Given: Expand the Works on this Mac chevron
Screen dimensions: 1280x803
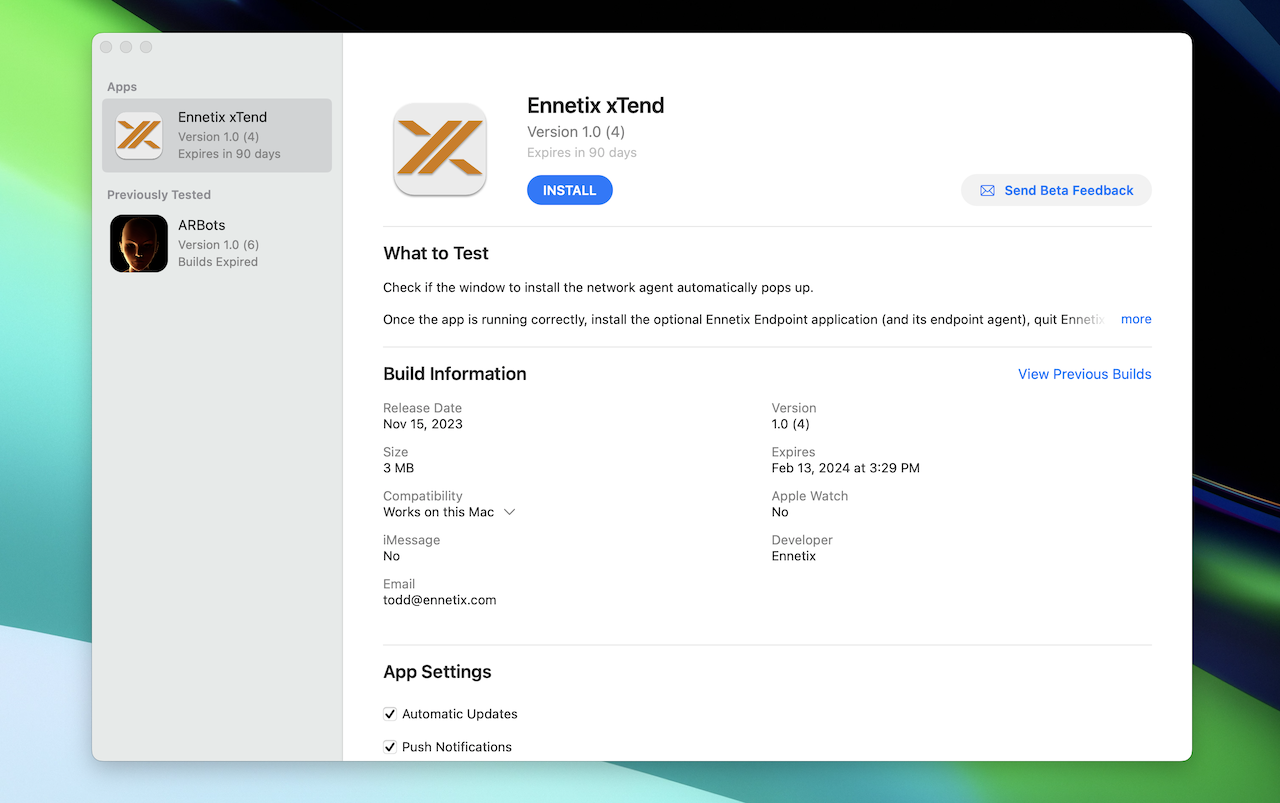Looking at the screenshot, I should pyautogui.click(x=509, y=512).
